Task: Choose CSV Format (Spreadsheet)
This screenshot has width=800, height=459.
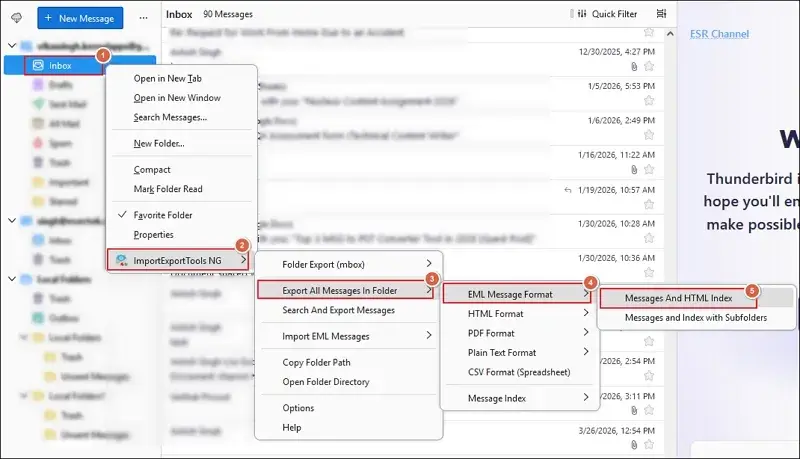Action: point(519,372)
